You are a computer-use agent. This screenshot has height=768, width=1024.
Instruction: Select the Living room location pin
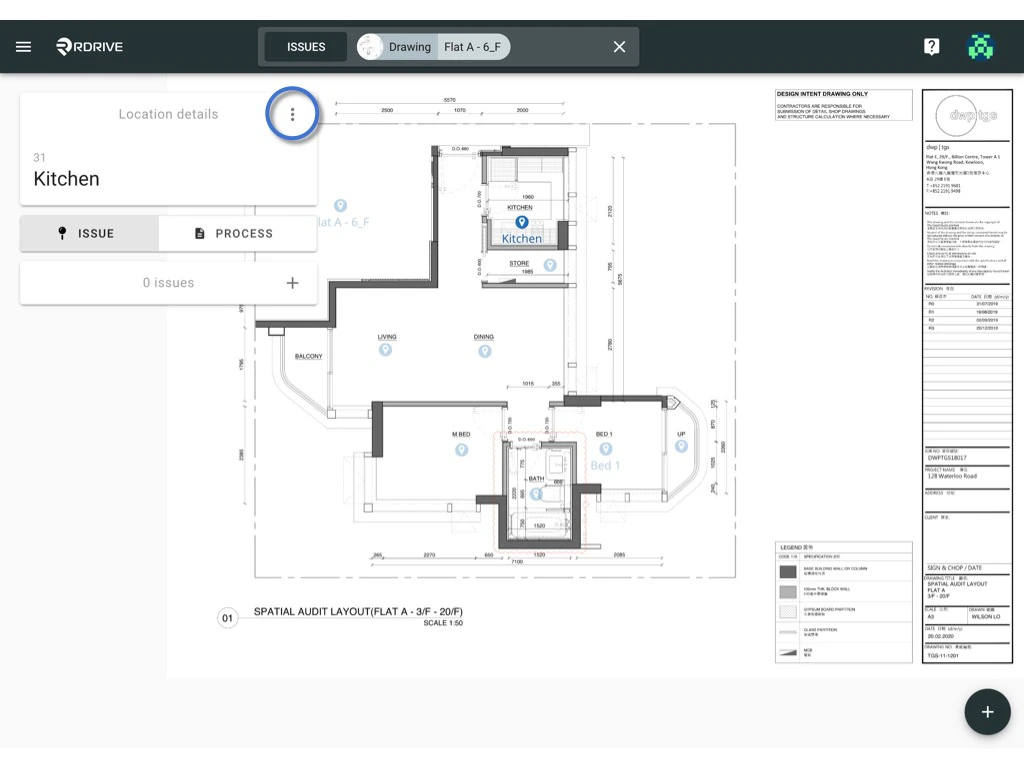pos(386,350)
